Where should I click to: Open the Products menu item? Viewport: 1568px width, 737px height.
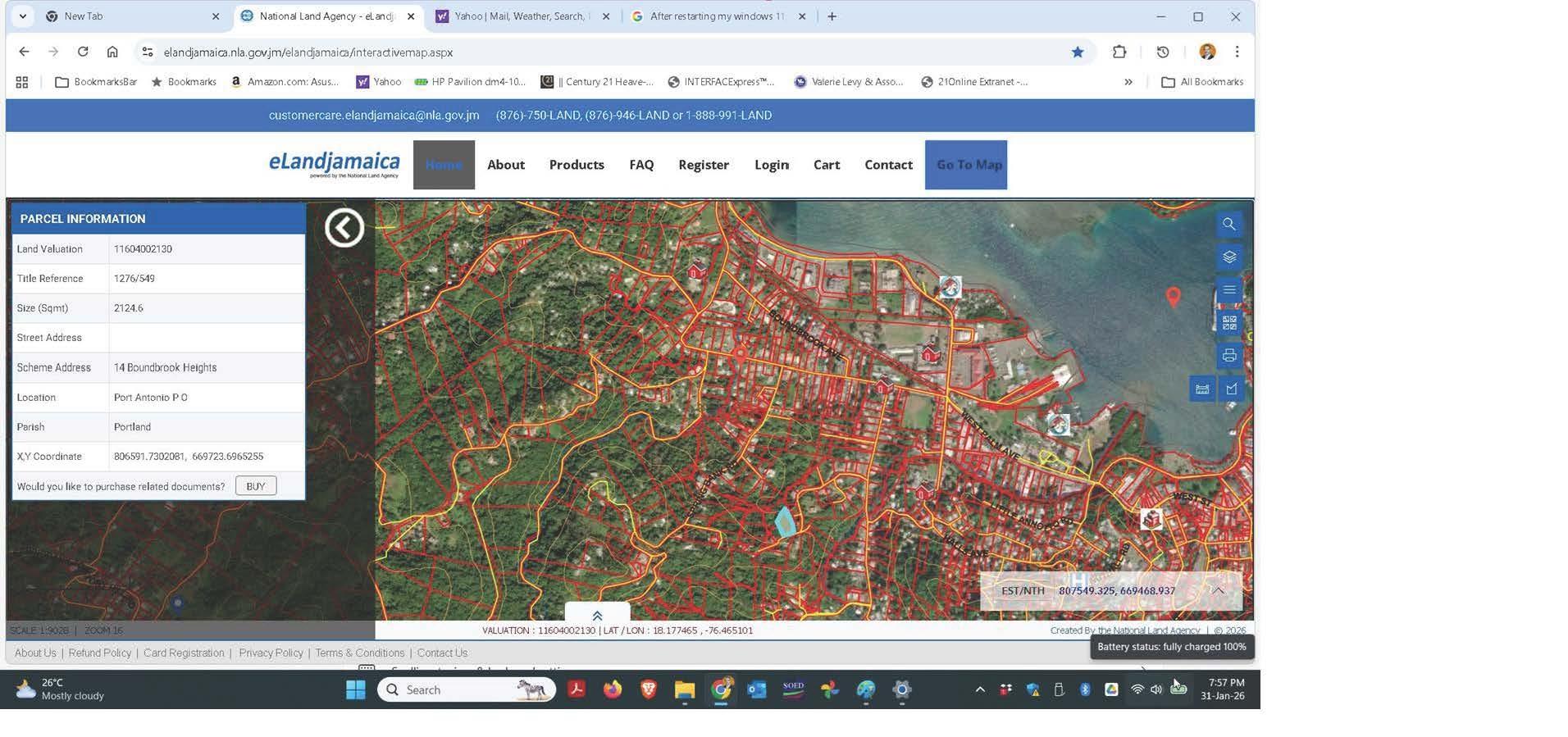577,165
